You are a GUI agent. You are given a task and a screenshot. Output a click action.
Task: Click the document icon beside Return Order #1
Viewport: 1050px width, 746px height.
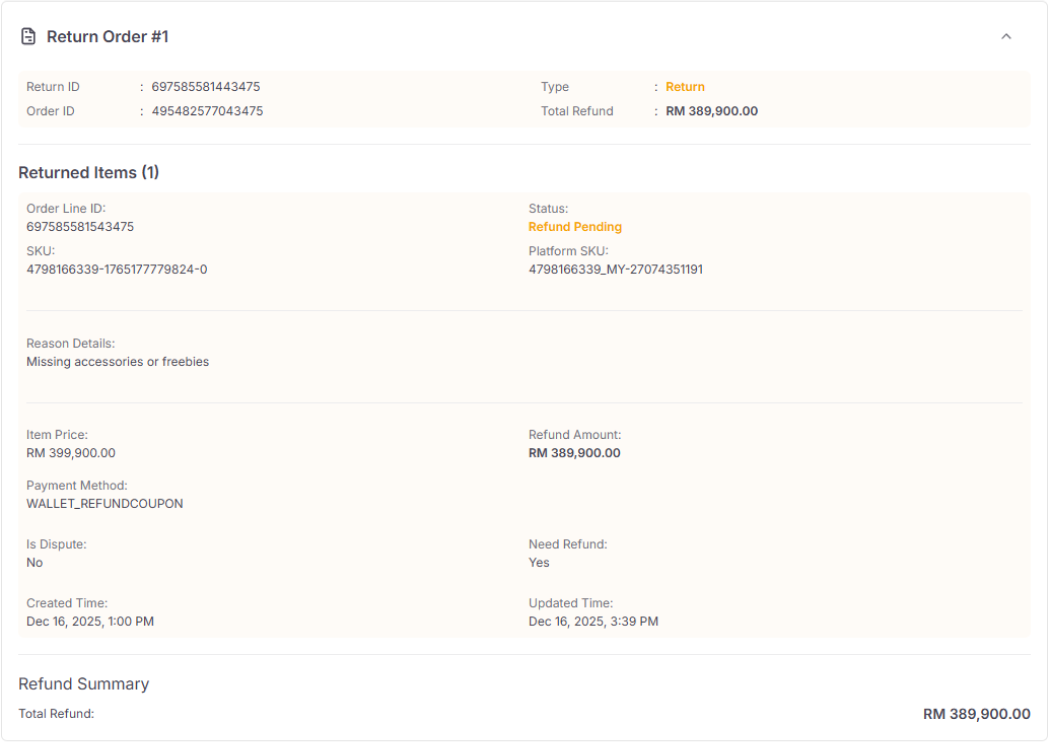[28, 36]
